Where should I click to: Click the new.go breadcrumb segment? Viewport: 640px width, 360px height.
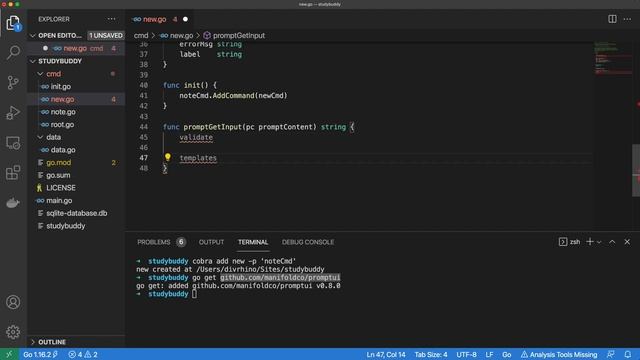(x=177, y=36)
